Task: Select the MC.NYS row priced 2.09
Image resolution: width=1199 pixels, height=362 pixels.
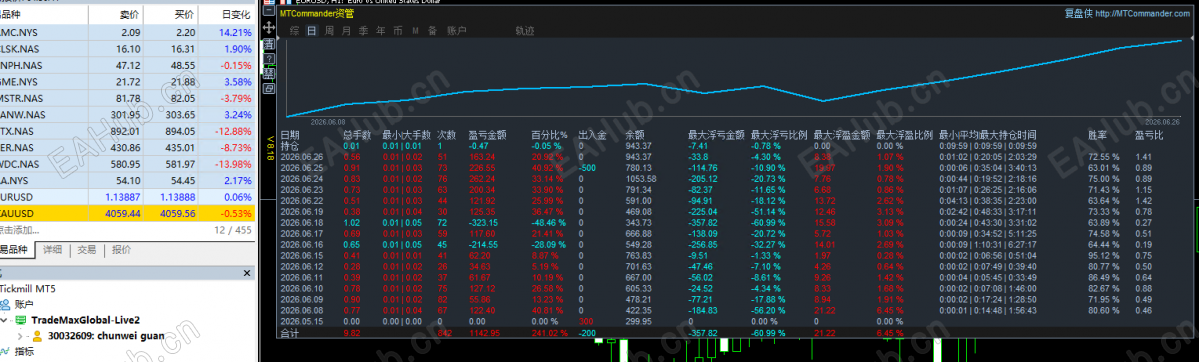Action: [x=128, y=32]
